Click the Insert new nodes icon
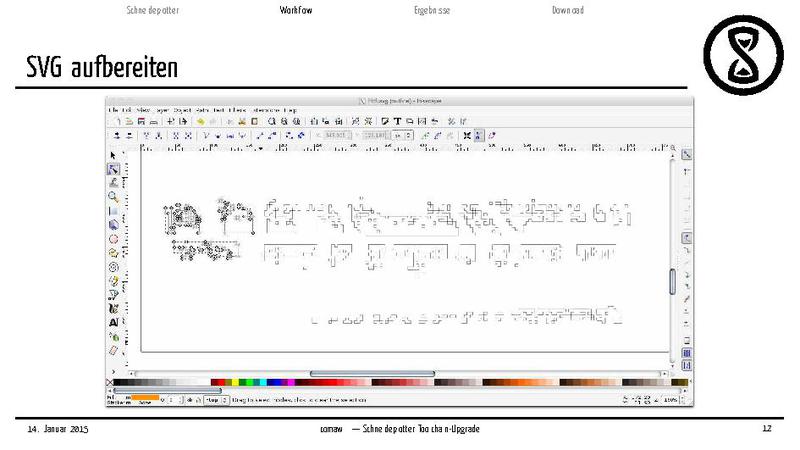This screenshot has width=800, height=450. (x=117, y=136)
